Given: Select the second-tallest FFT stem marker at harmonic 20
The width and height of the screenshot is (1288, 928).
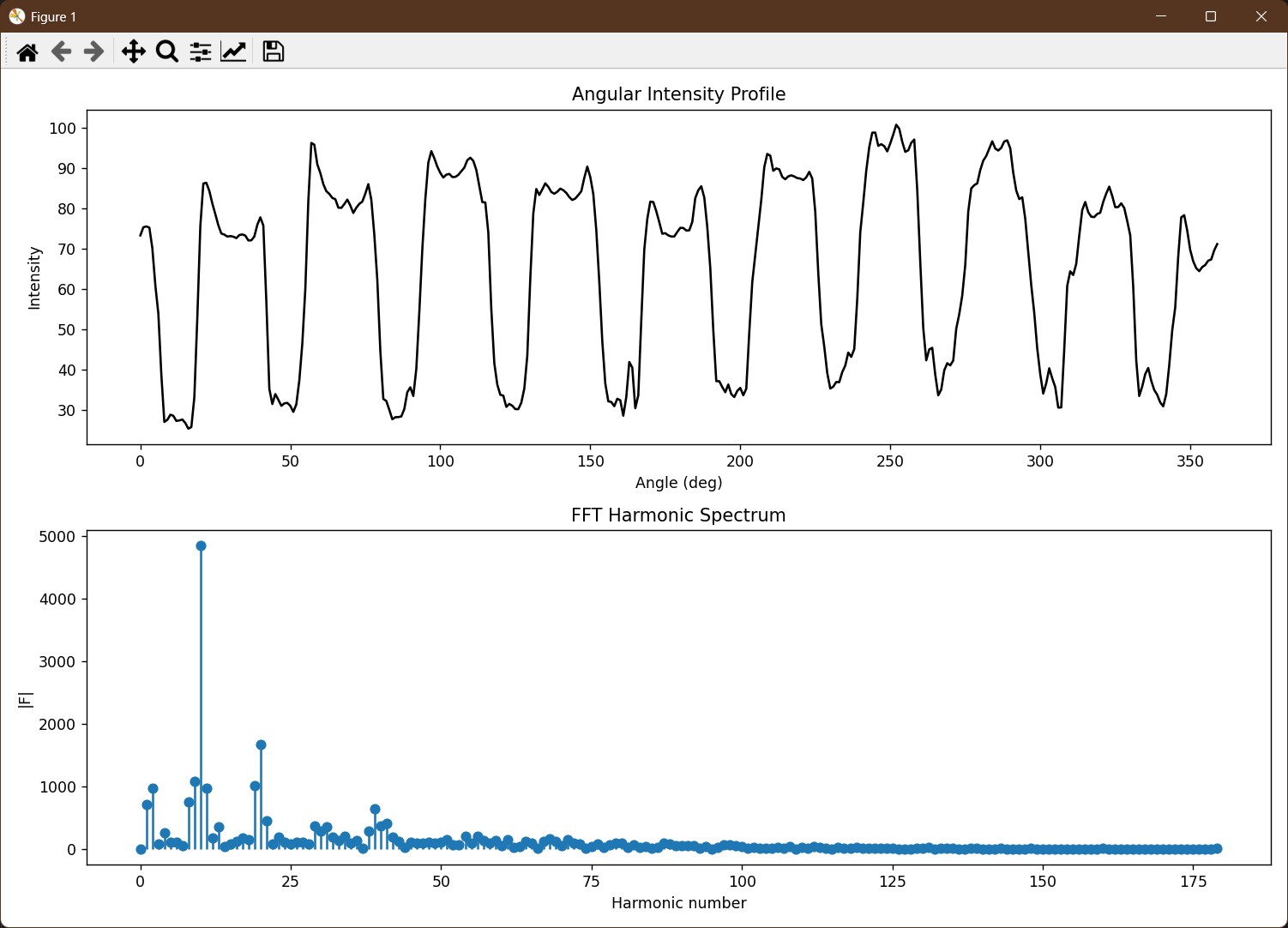Looking at the screenshot, I should (261, 745).
